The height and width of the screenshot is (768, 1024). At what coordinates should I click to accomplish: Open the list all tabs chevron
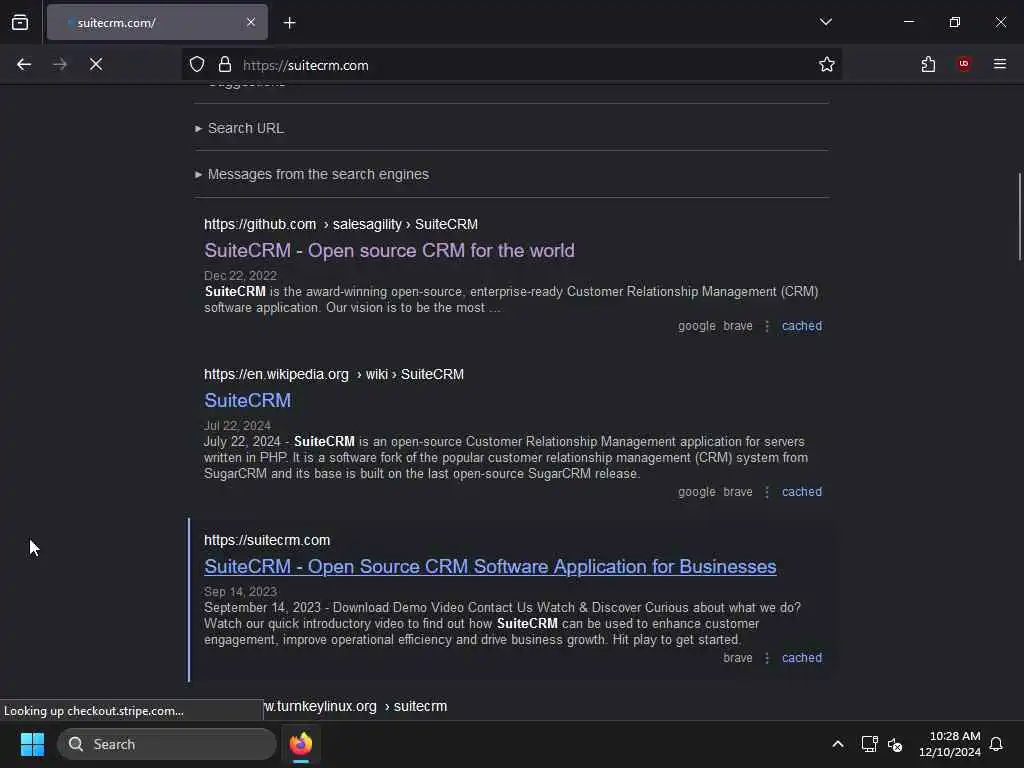pyautogui.click(x=825, y=22)
